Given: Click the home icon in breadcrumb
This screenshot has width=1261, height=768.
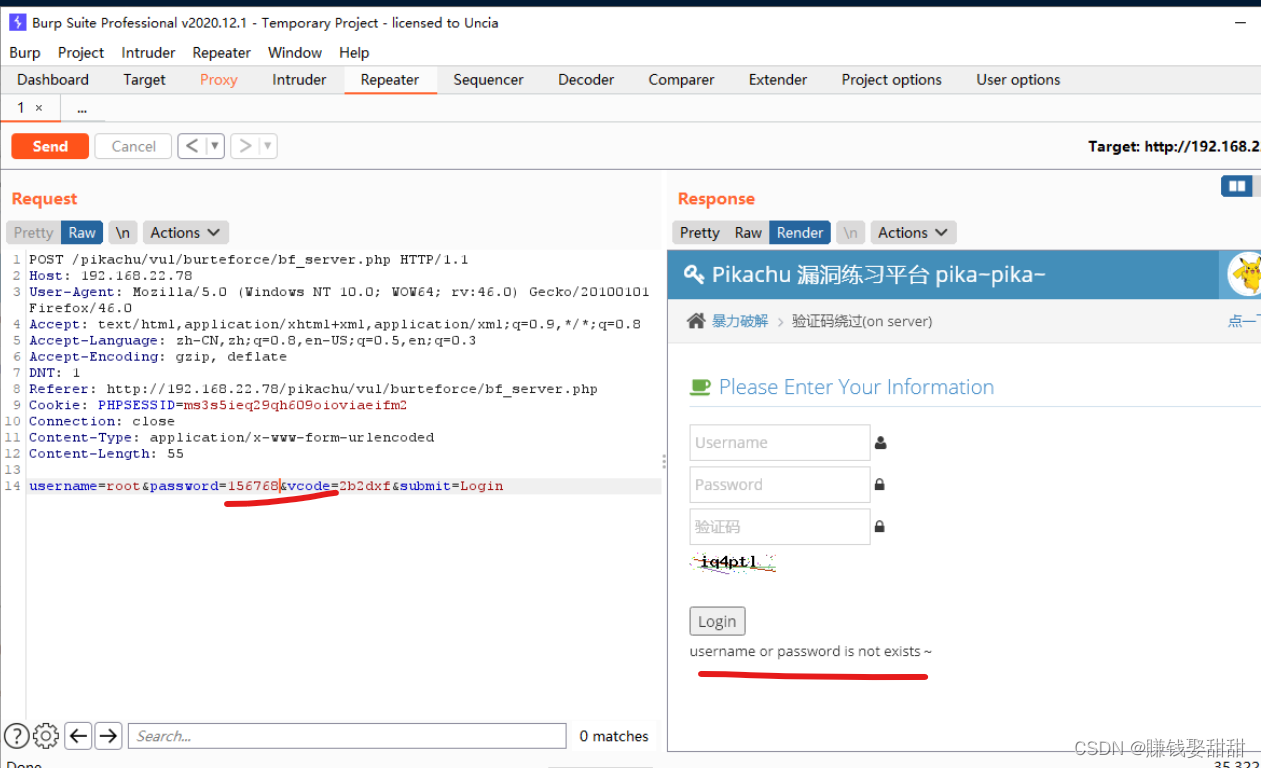Looking at the screenshot, I should coord(696,321).
